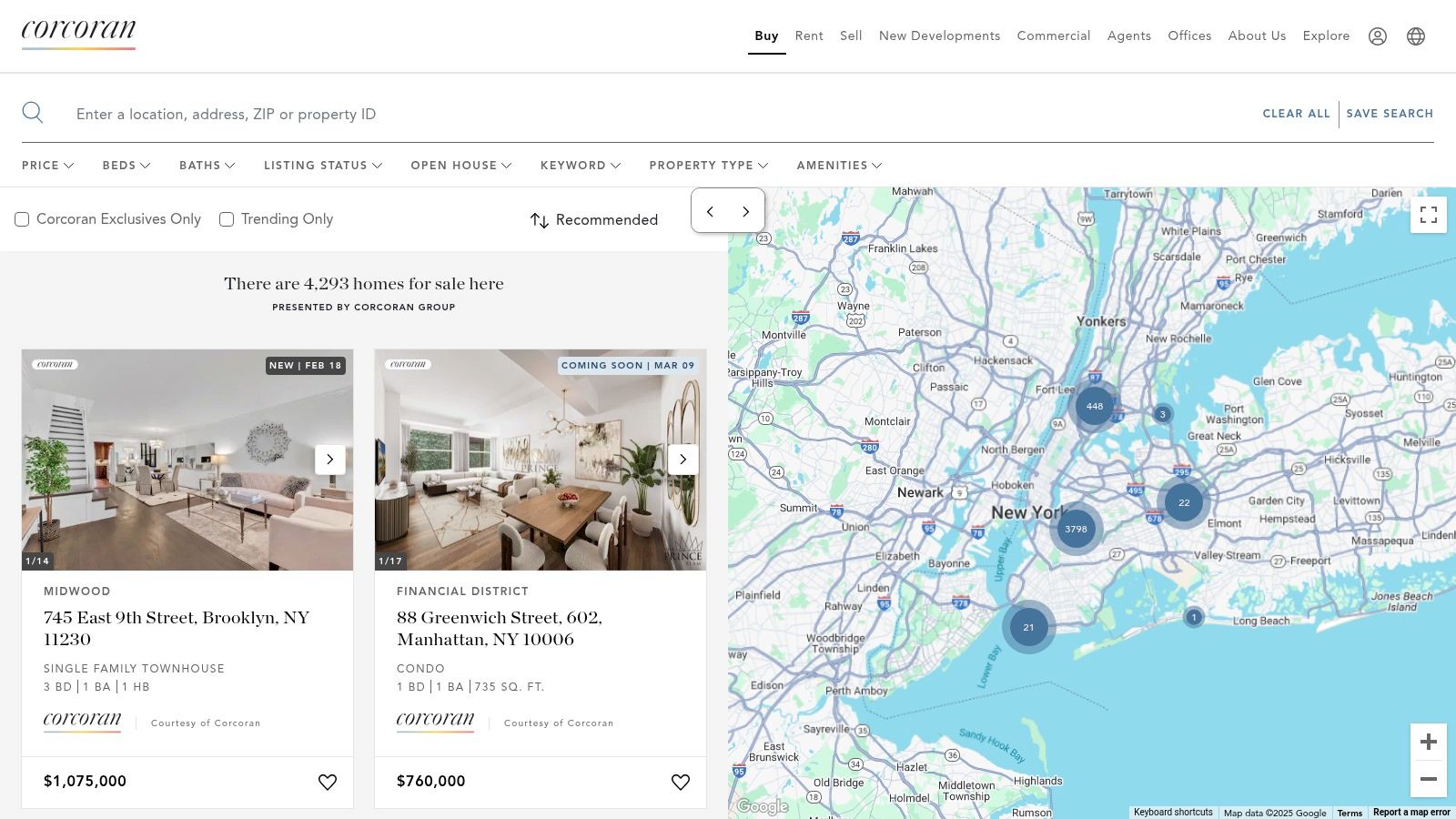Image resolution: width=1456 pixels, height=819 pixels.
Task: Open the Financial District condo photo
Action: point(541,460)
